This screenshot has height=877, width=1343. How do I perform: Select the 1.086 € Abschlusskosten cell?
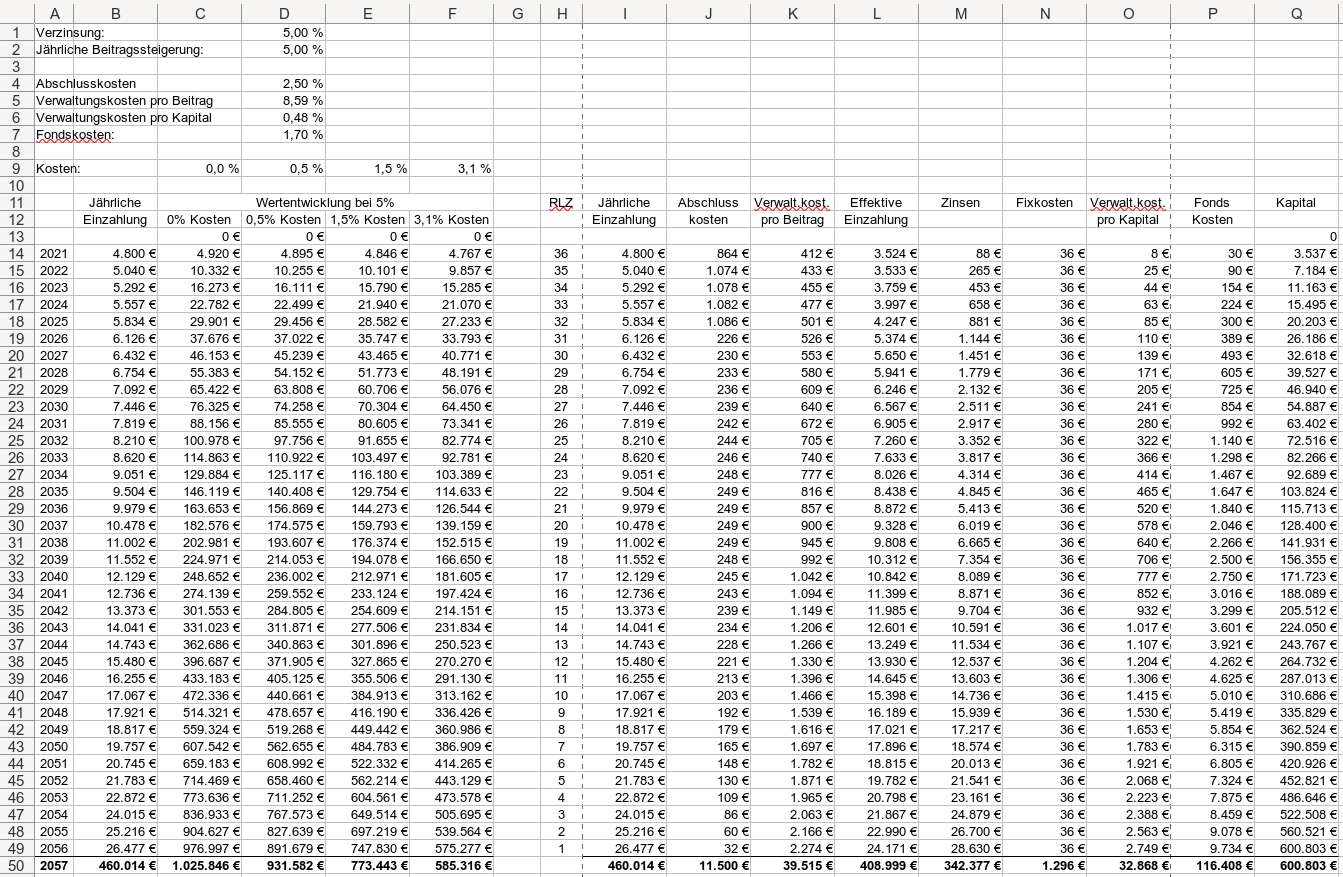pyautogui.click(x=708, y=321)
